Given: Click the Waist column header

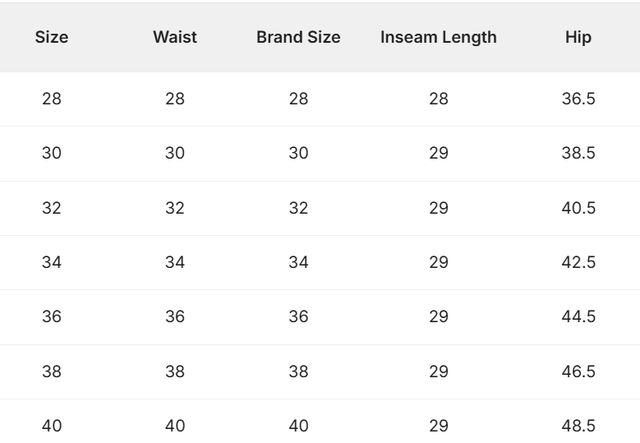Looking at the screenshot, I should pyautogui.click(x=175, y=37).
